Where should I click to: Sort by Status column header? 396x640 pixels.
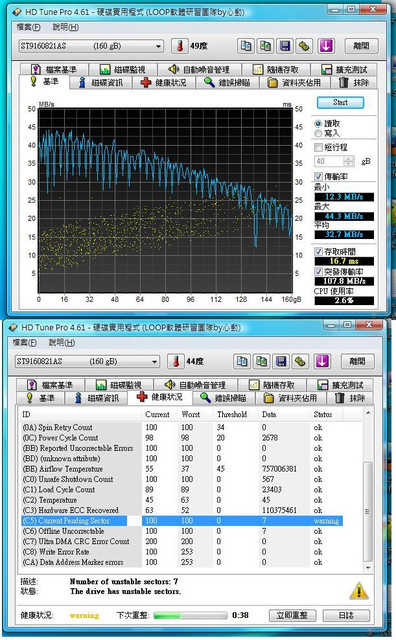pos(323,414)
